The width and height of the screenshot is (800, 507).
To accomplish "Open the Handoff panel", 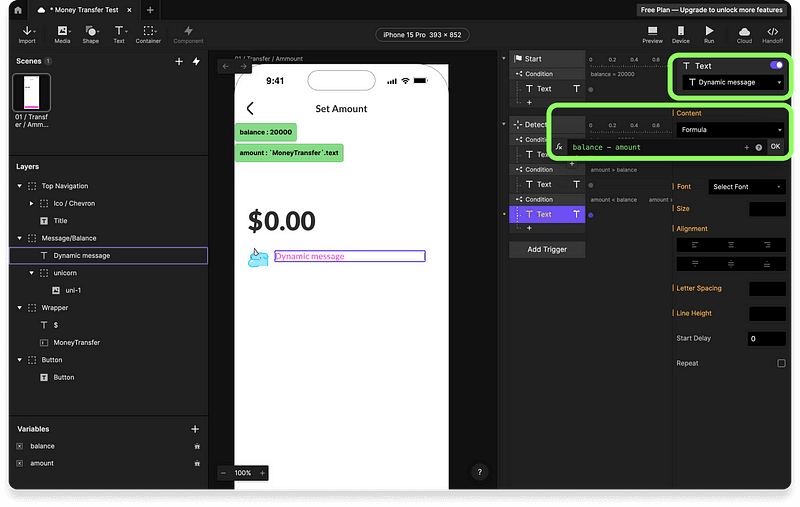I will click(x=772, y=35).
